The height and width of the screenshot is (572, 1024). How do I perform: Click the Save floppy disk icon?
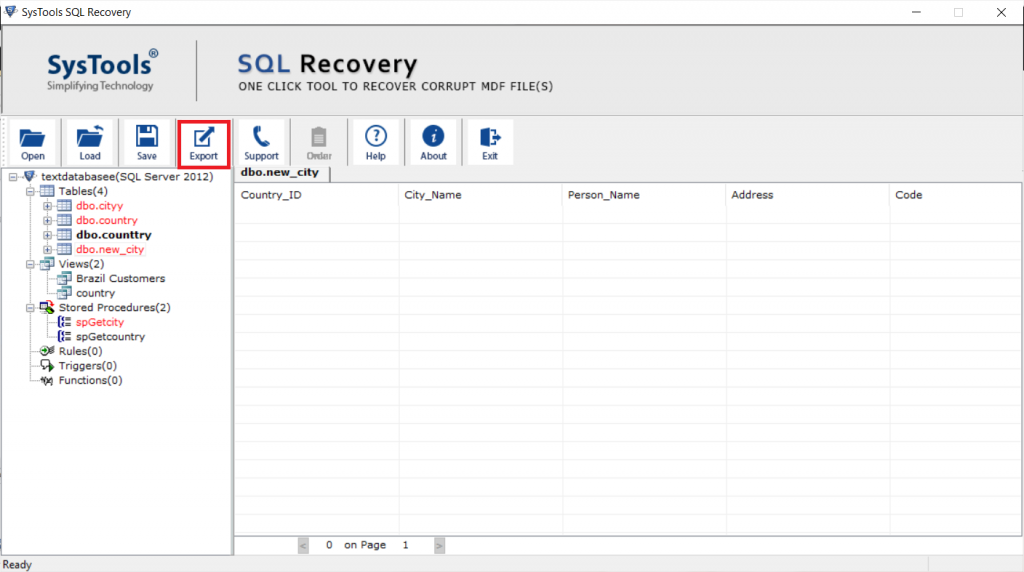[x=146, y=136]
